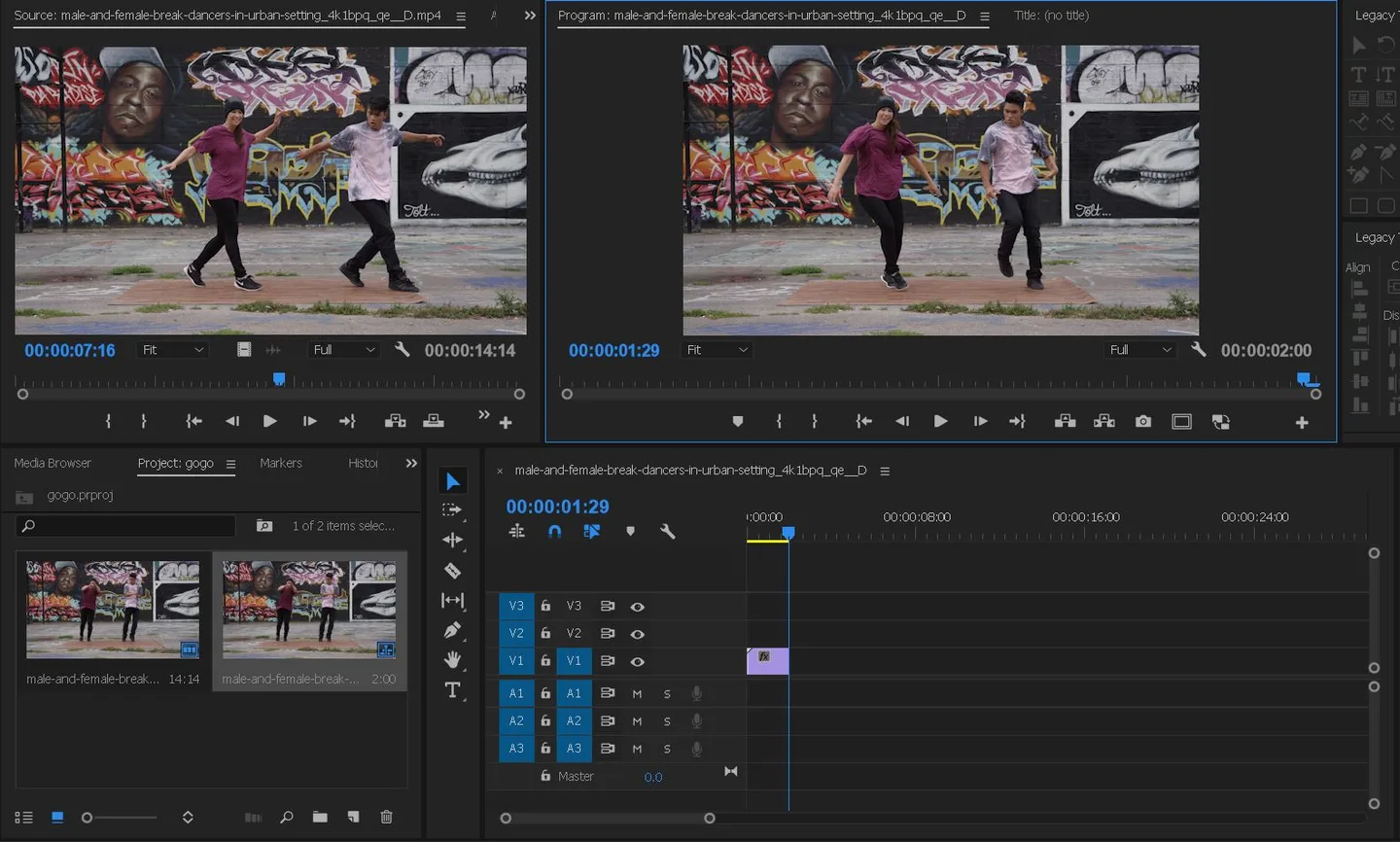1400x842 pixels.
Task: Click Export Frame camera icon in Program monitor
Action: [1143, 421]
